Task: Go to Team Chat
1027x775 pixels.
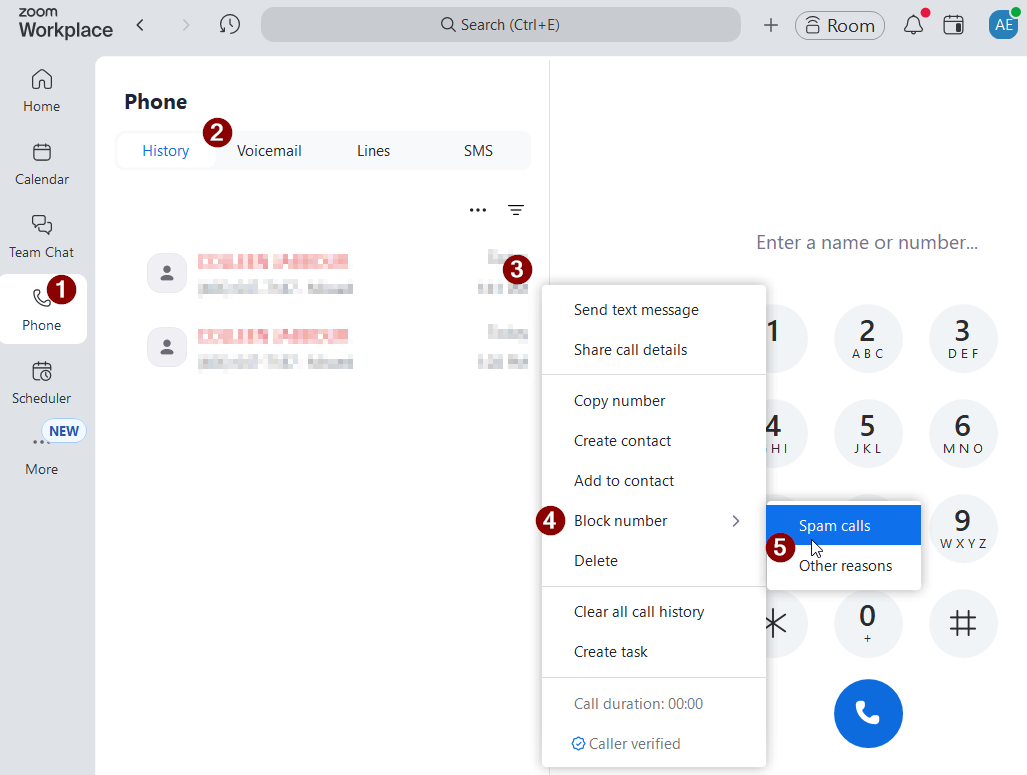Action: pyautogui.click(x=42, y=236)
